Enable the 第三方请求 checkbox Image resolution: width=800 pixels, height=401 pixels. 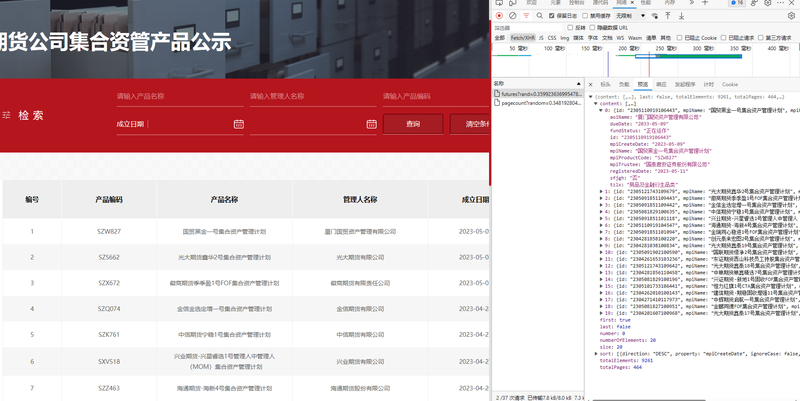tap(760, 38)
